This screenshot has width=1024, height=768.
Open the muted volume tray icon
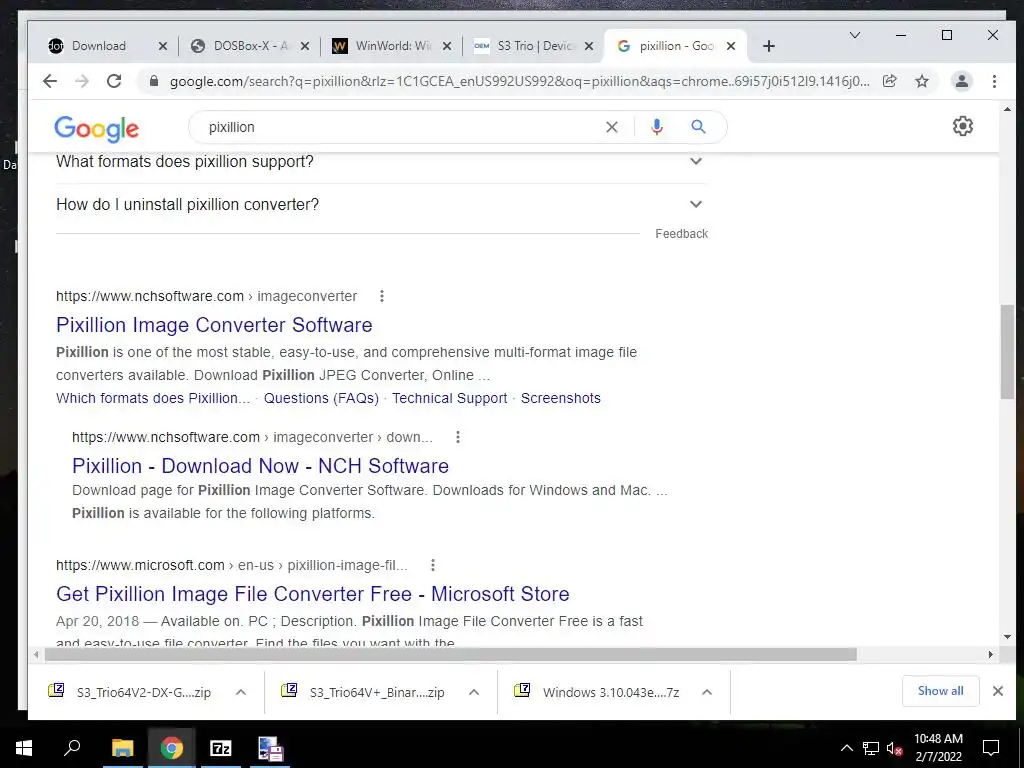(x=894, y=748)
